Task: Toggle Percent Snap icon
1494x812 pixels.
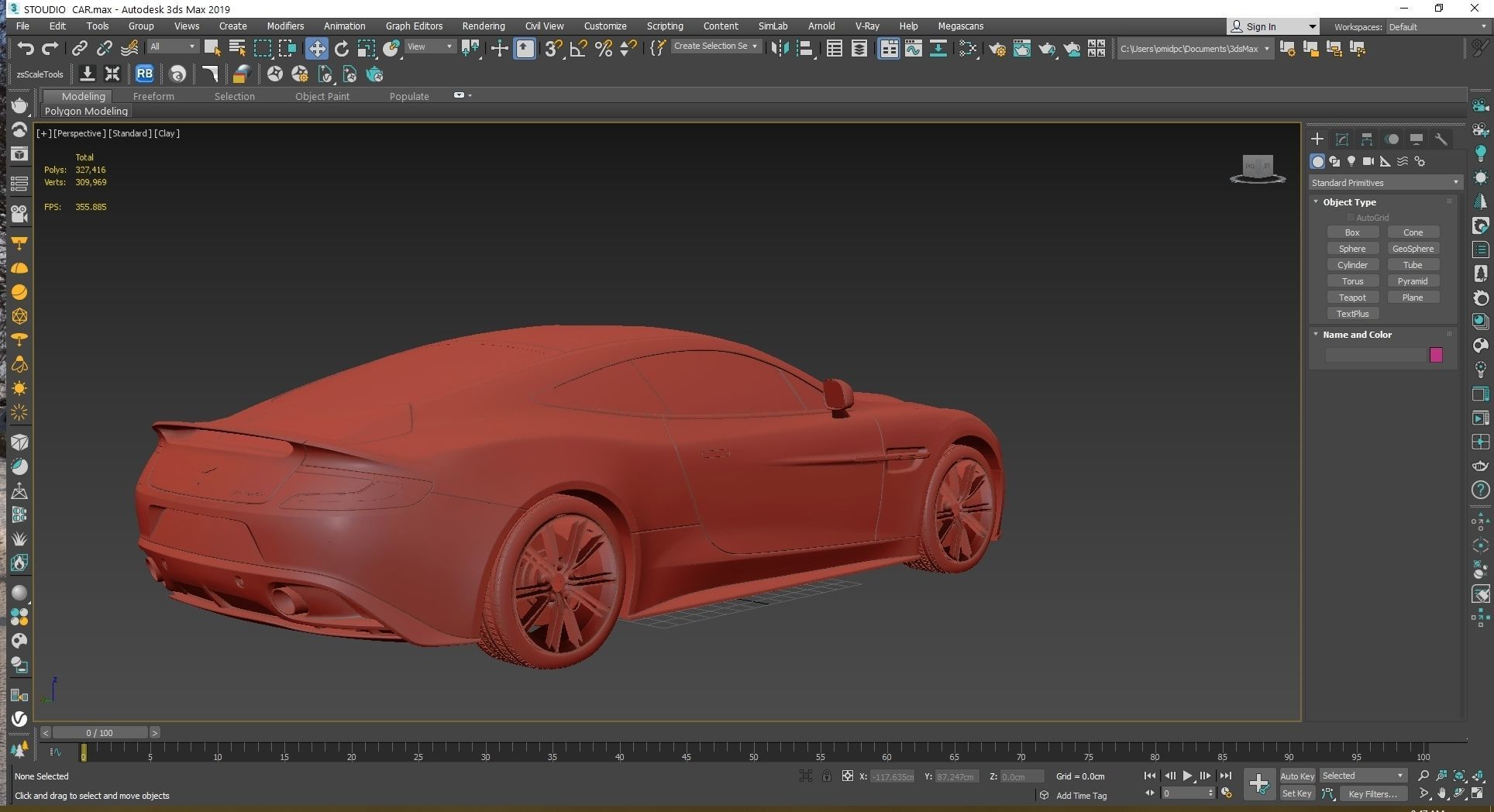Action: tap(604, 48)
